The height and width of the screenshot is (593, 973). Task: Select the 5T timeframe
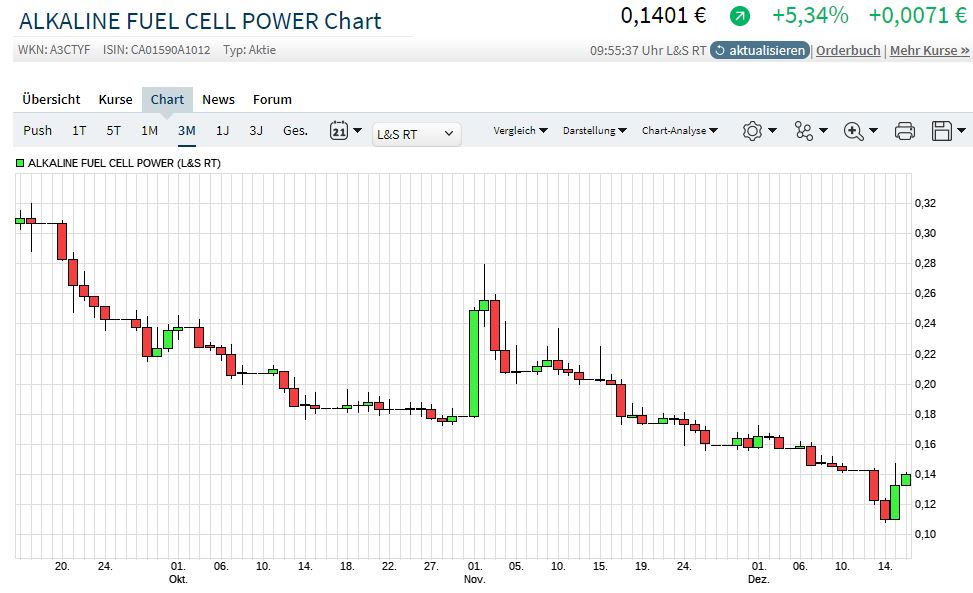pos(113,130)
